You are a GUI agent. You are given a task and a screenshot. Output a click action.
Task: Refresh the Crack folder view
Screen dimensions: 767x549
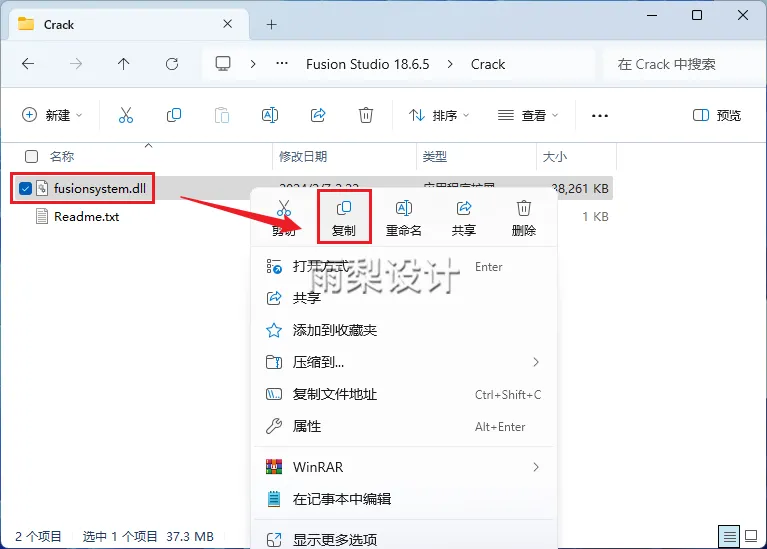[172, 64]
